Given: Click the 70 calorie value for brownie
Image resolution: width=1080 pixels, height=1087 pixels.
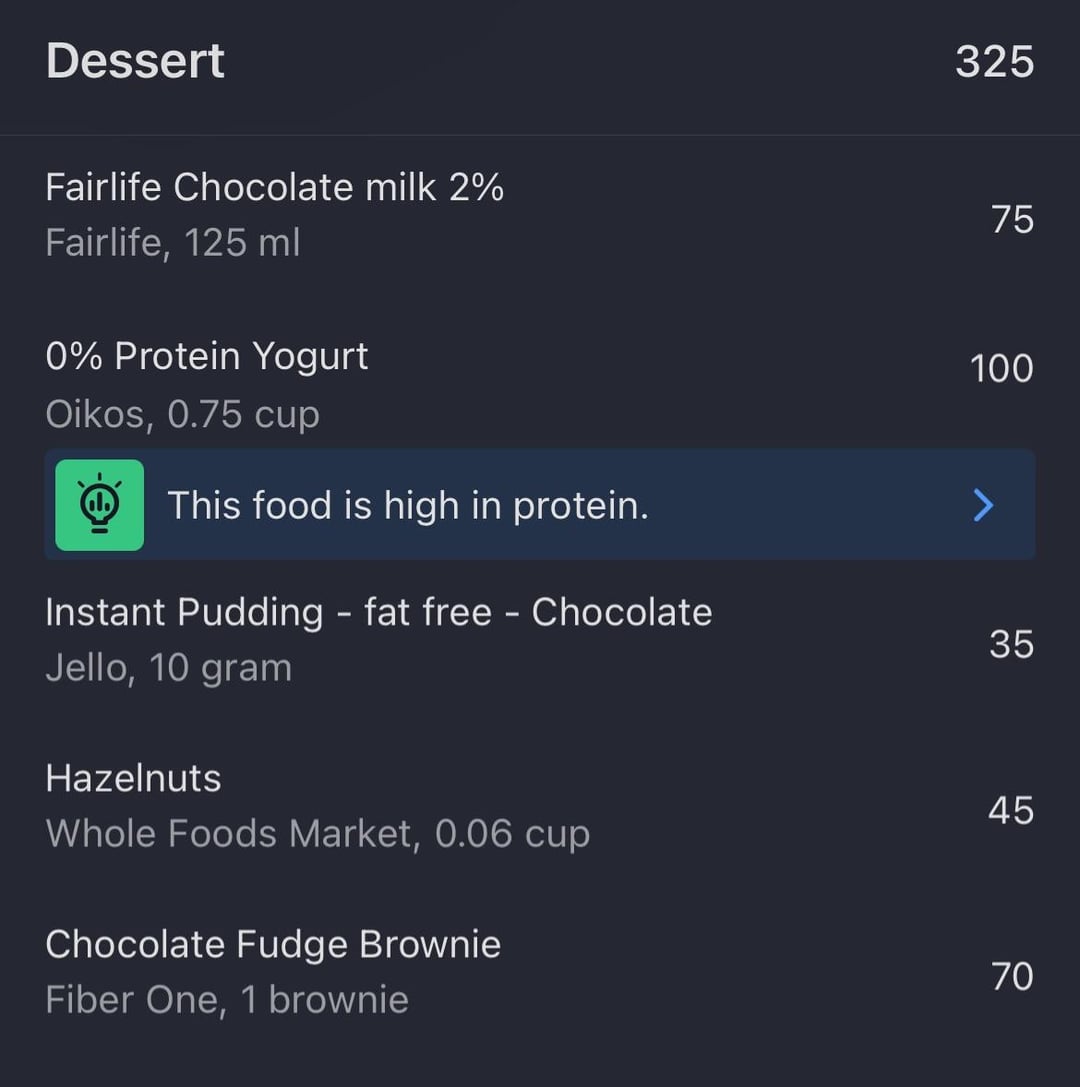Looking at the screenshot, I should [1012, 976].
